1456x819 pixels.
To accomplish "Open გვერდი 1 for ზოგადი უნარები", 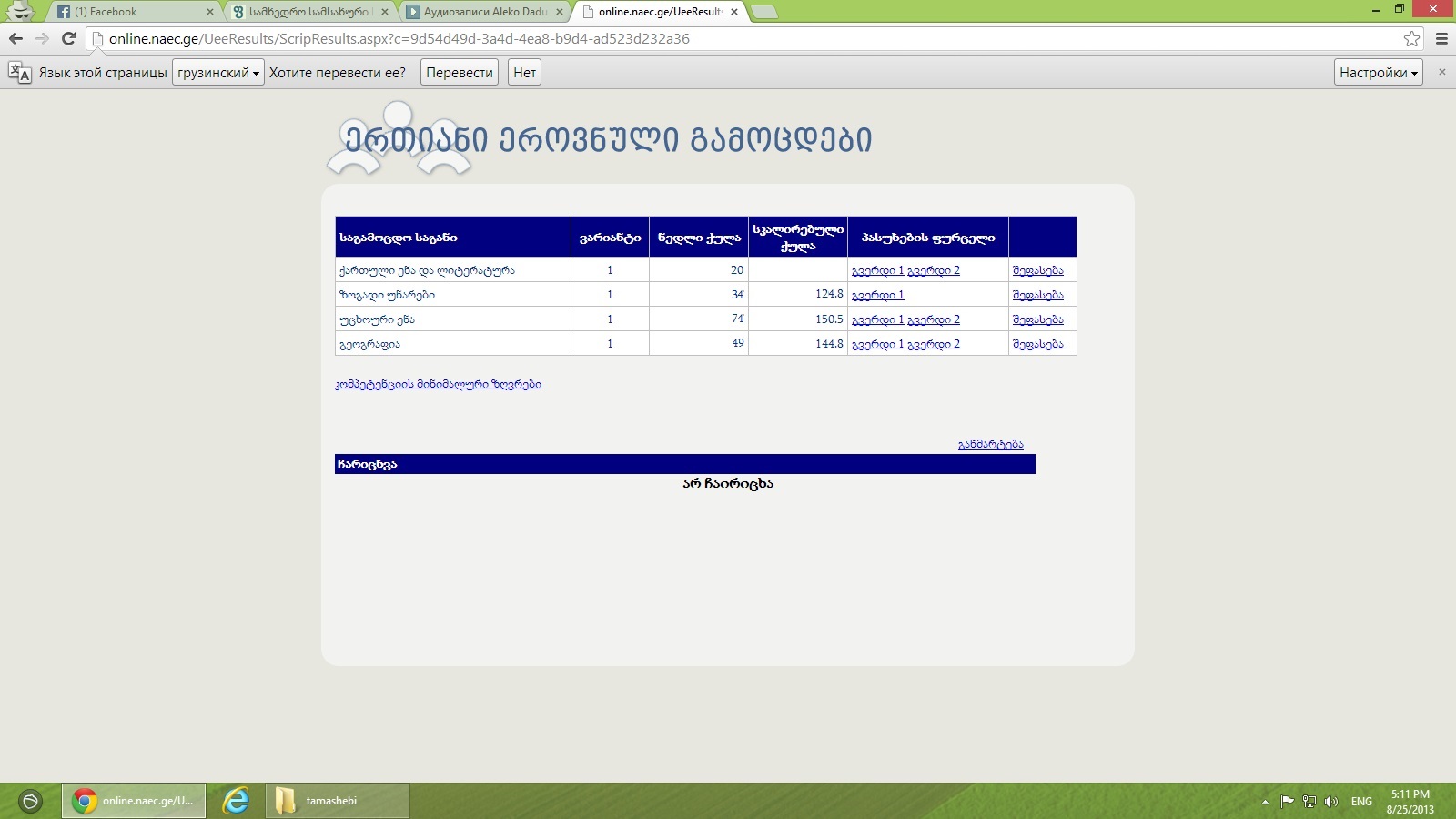I will coord(877,295).
